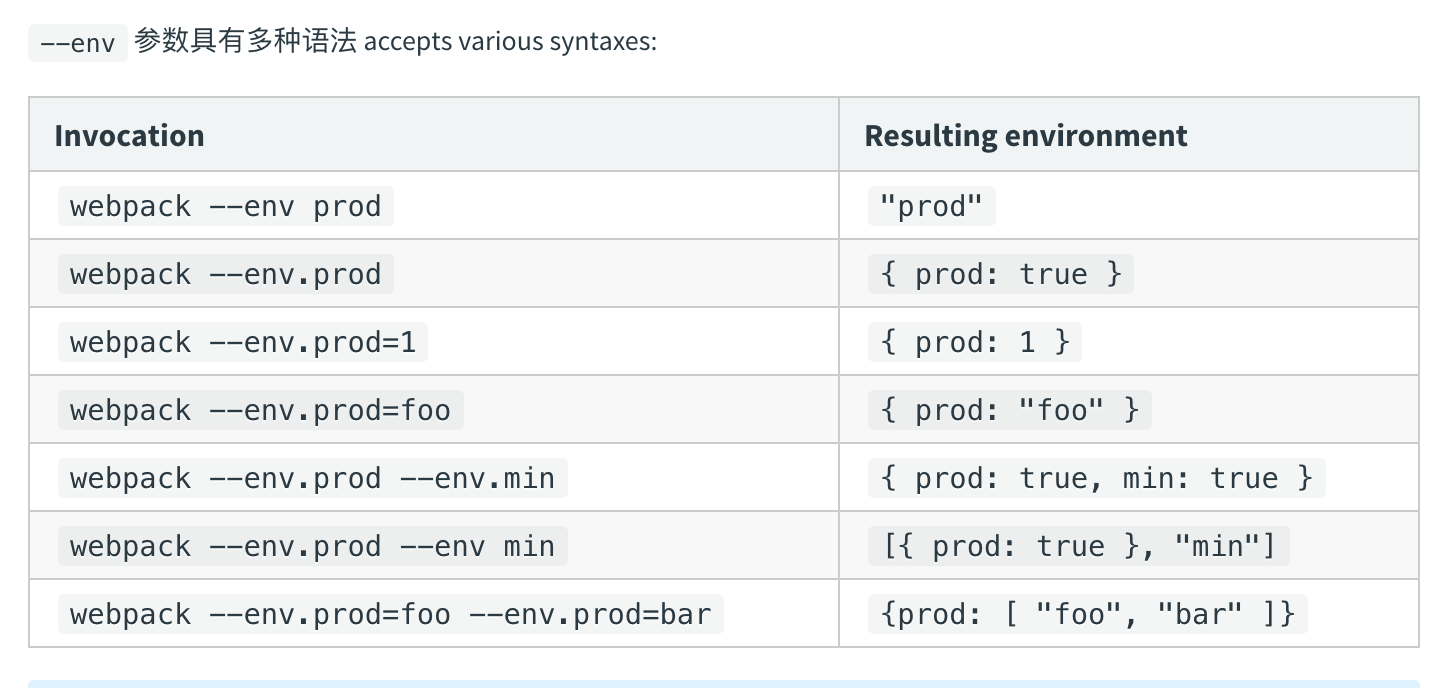Viewport: 1436px width, 688px height.
Task: Click the text 'accepts various syntaxes:'
Action: [510, 44]
